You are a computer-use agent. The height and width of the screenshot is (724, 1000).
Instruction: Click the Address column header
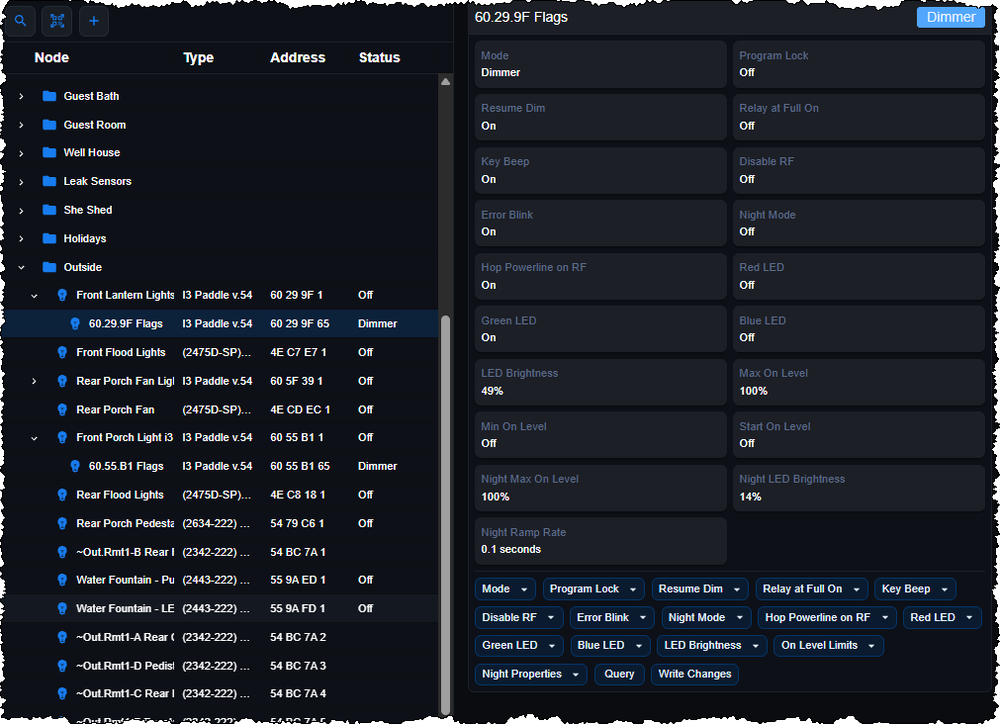click(297, 57)
